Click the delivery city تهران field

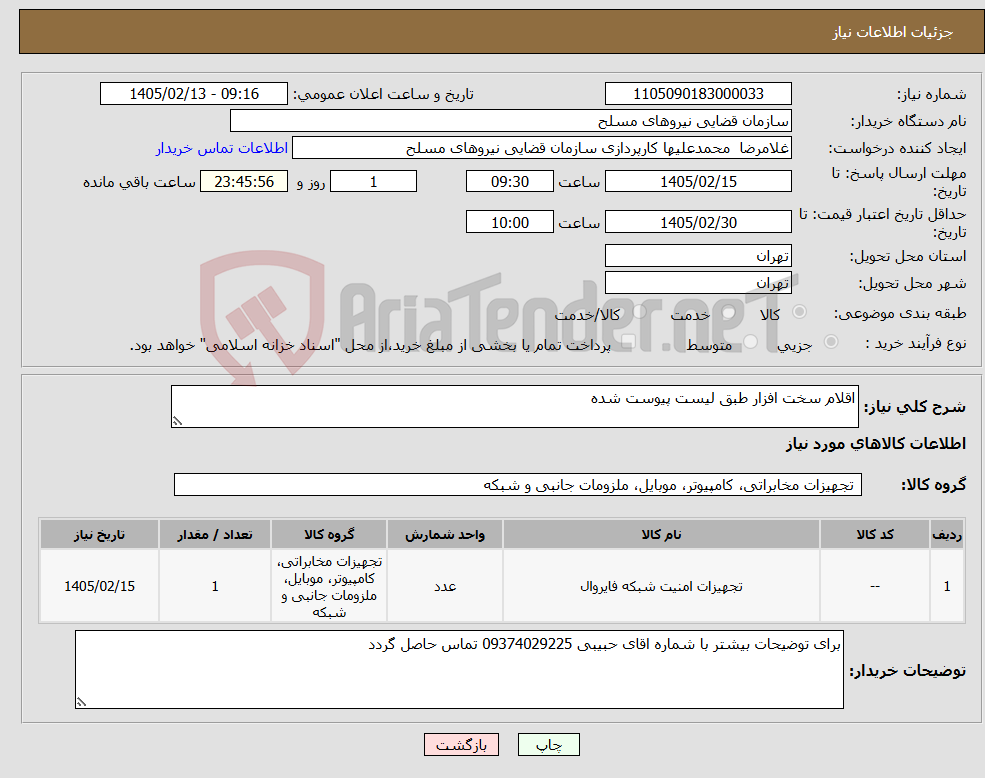(698, 283)
